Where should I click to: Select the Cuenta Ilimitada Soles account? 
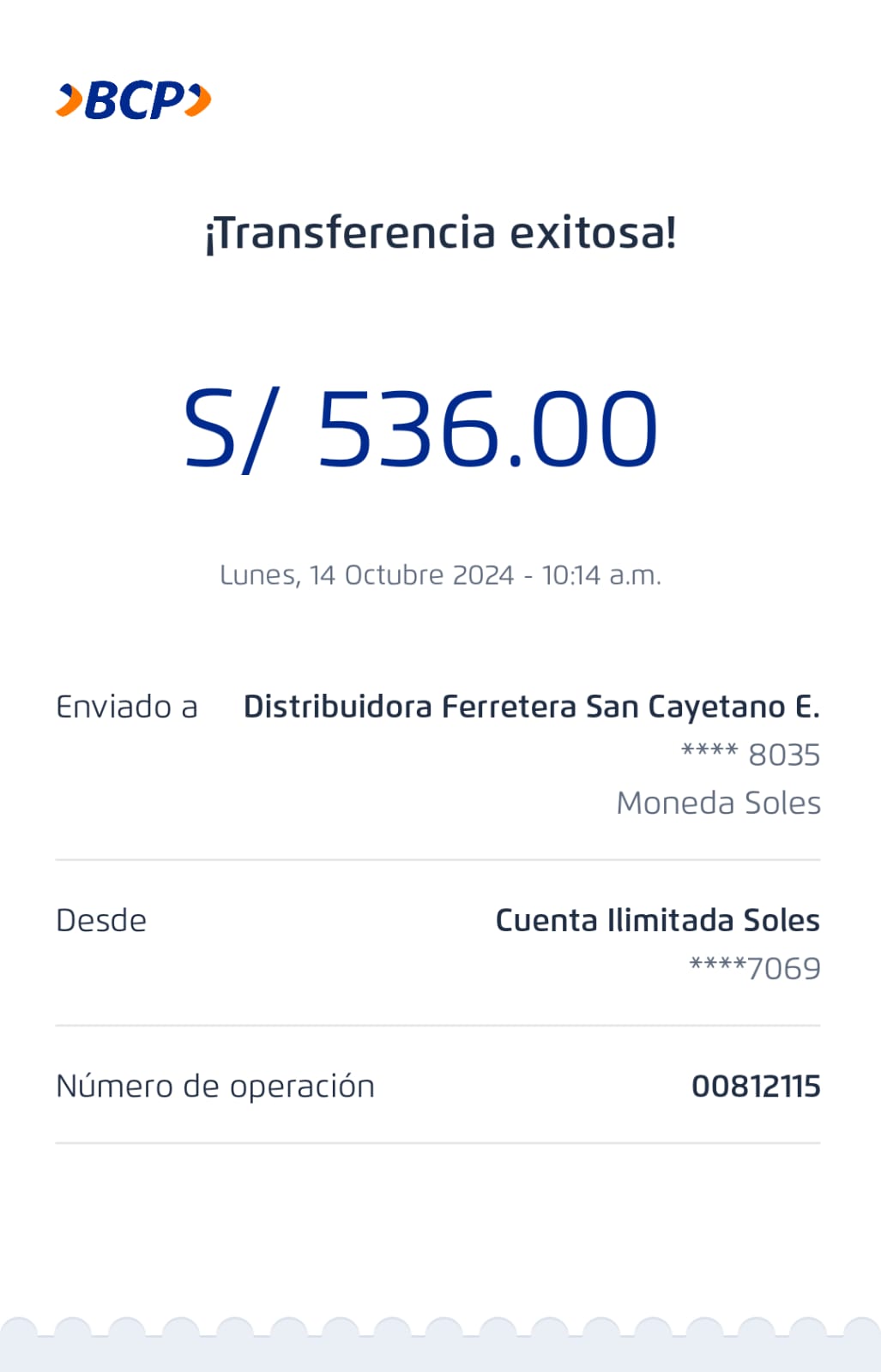(x=657, y=920)
